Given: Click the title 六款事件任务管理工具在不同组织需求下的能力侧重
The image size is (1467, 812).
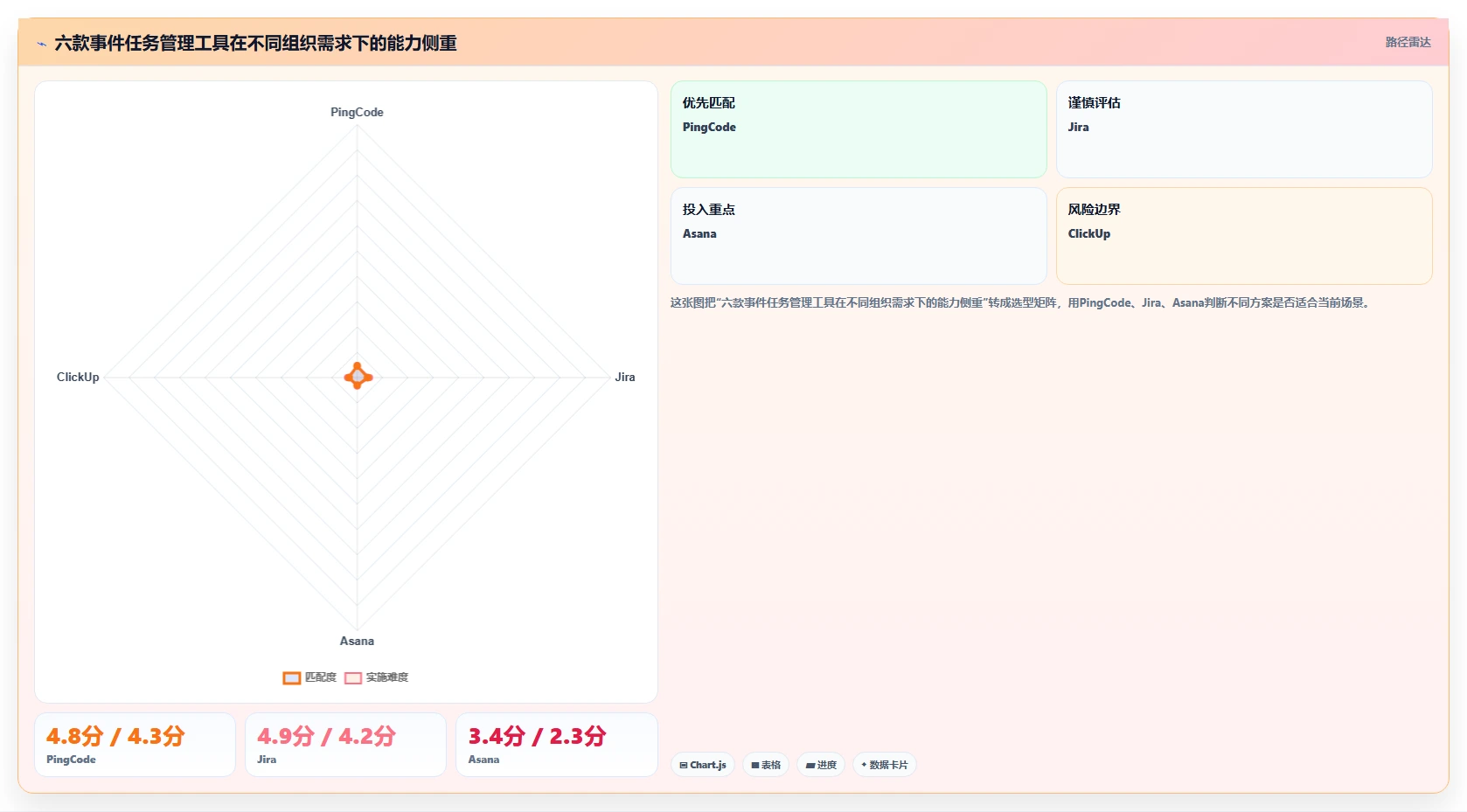Looking at the screenshot, I should point(255,43).
